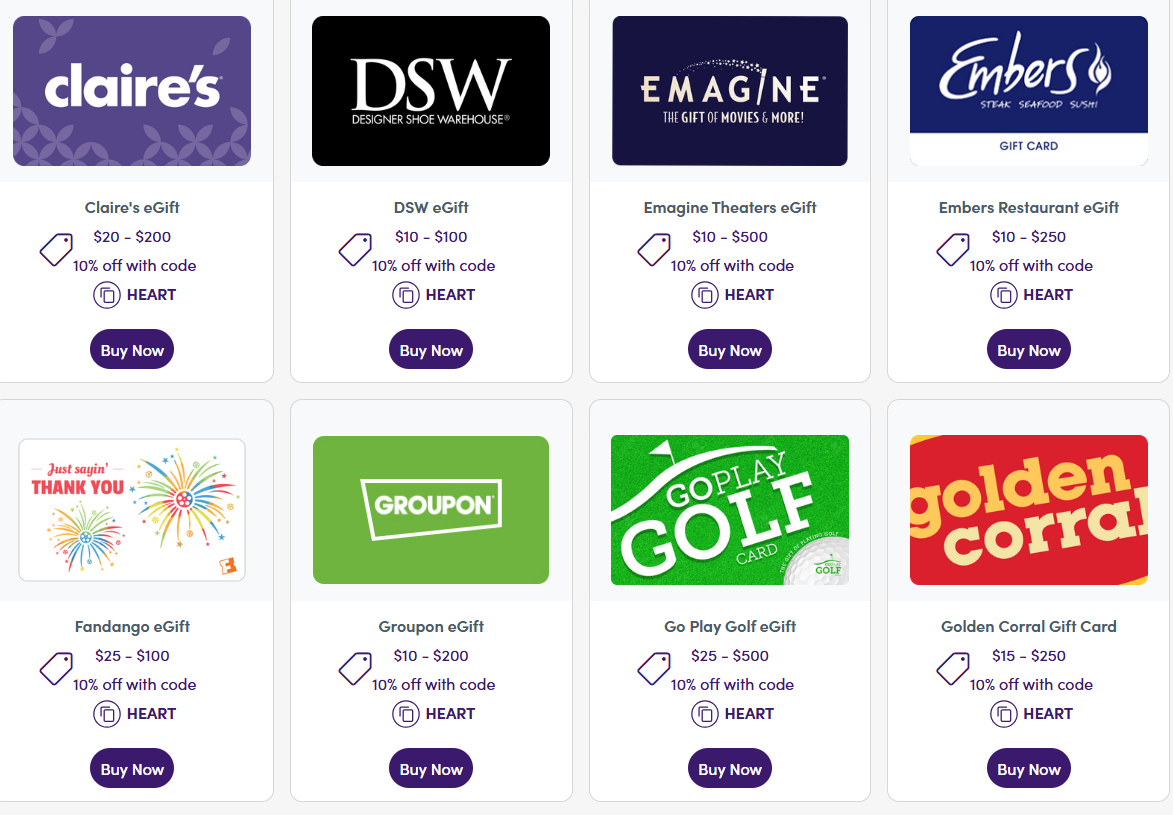This screenshot has height=815, width=1173.
Task: Open the Embers Restaurant eGift title link
Action: [x=1028, y=207]
